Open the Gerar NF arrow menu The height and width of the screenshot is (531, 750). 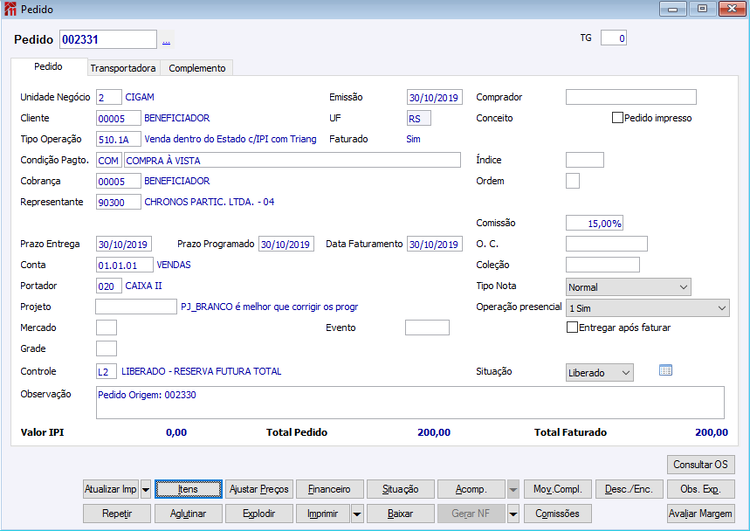pyautogui.click(x=513, y=514)
